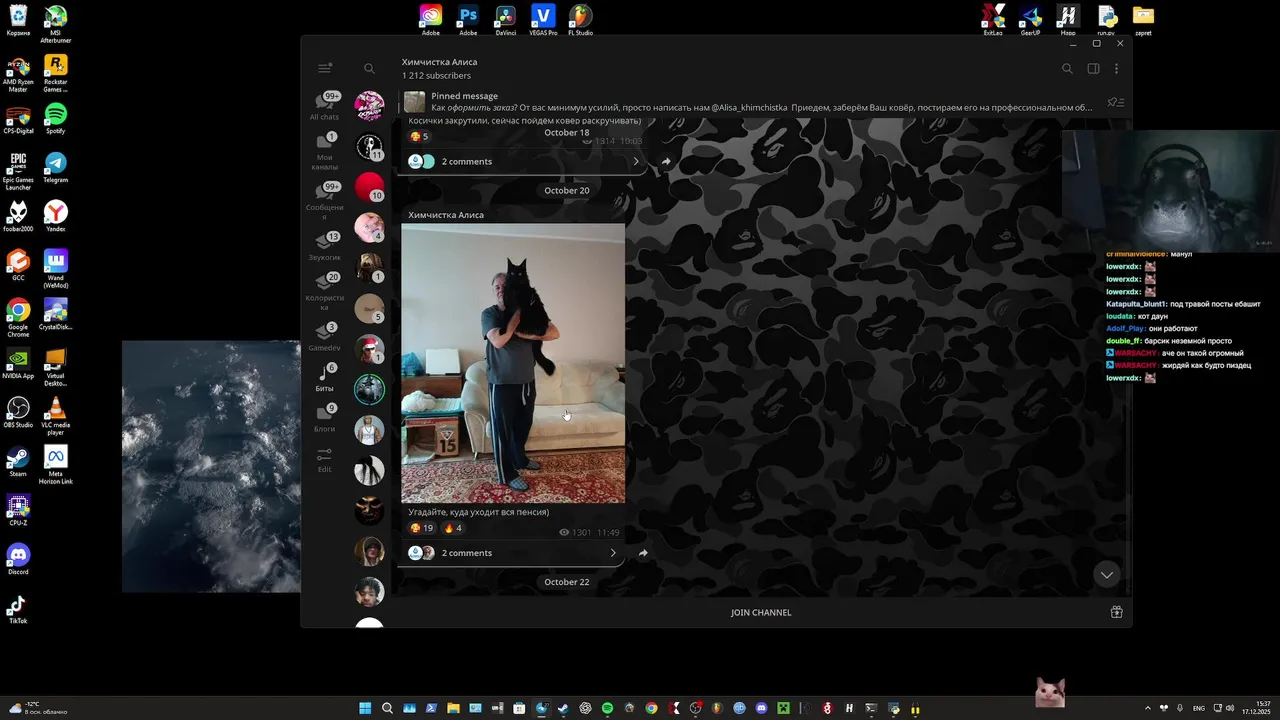
Task: Open Discord desktop shortcut
Action: coord(18,559)
